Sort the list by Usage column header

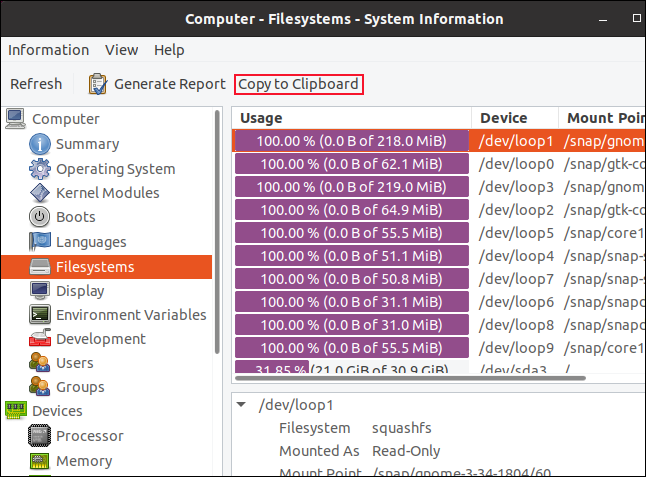tap(350, 118)
